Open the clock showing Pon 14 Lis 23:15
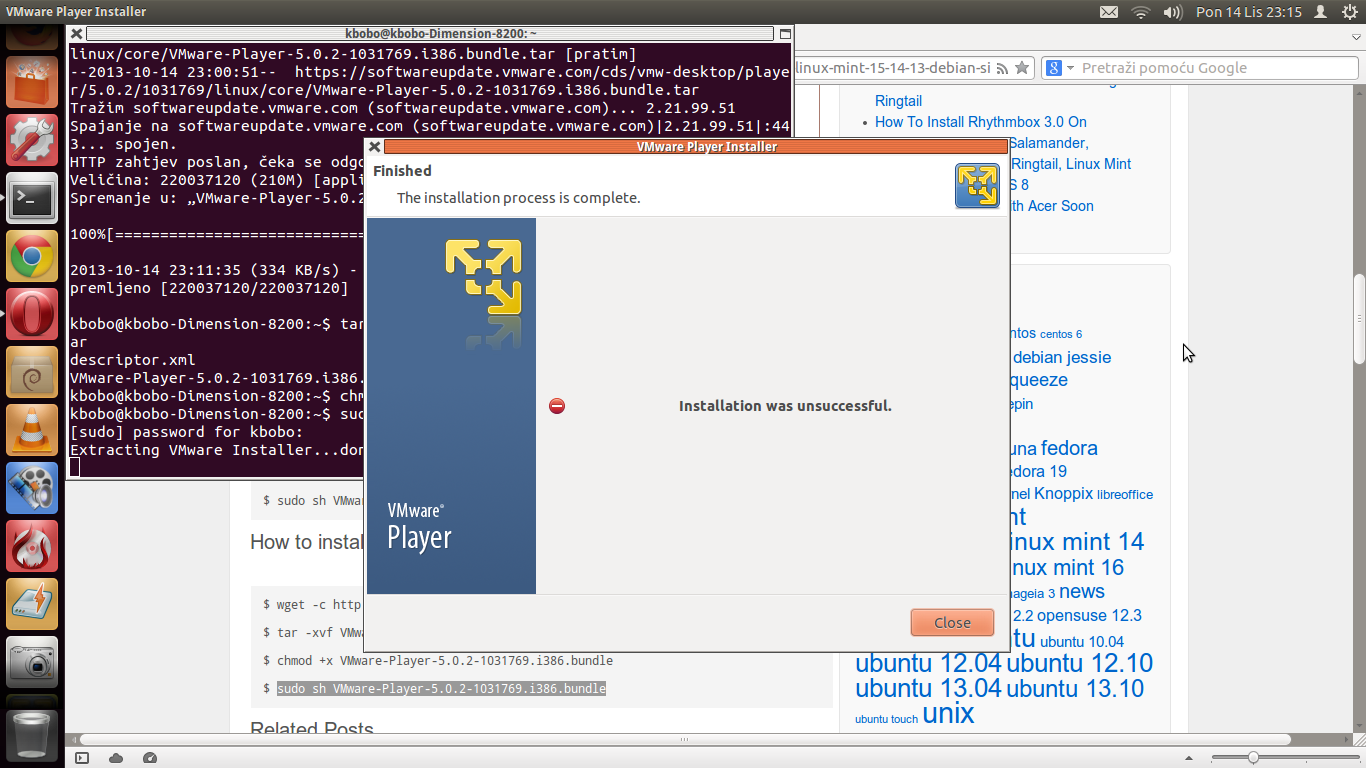Viewport: 1366px width, 768px height. coord(1249,12)
